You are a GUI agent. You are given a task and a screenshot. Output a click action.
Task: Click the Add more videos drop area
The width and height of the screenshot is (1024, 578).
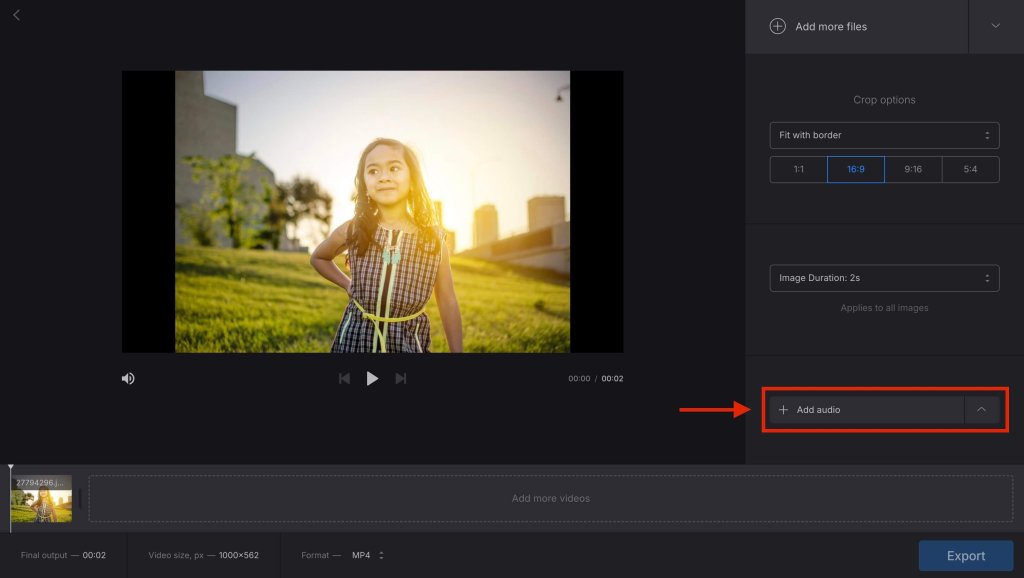click(551, 498)
